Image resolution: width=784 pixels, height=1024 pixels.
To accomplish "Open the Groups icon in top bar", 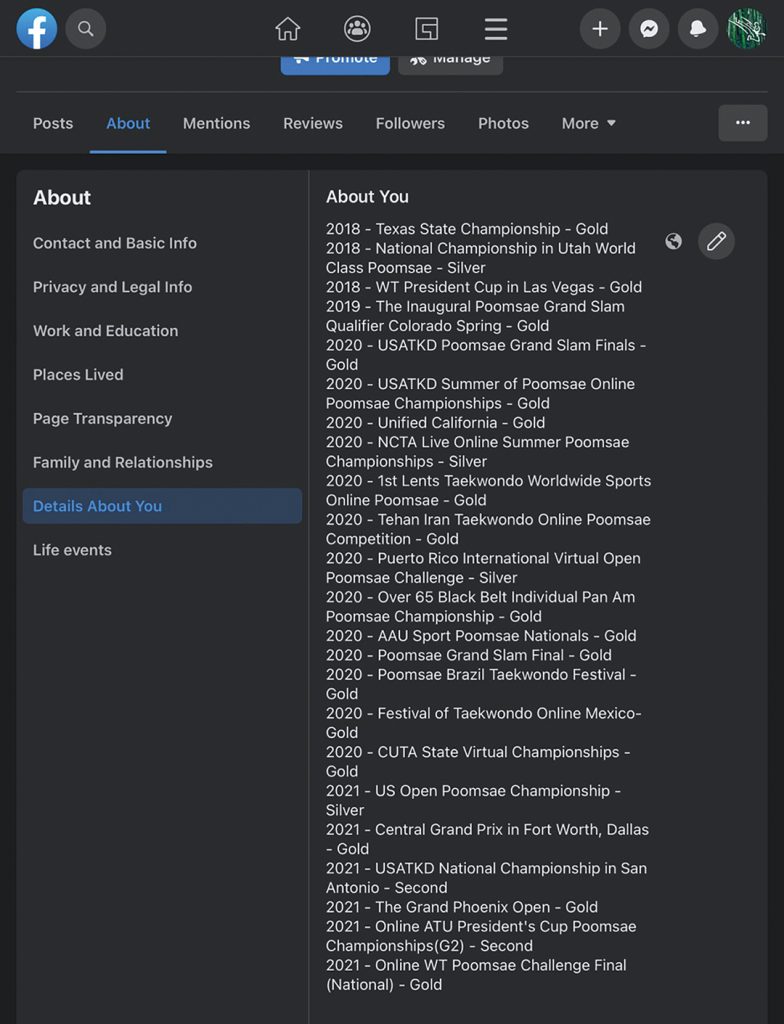I will tap(357, 29).
